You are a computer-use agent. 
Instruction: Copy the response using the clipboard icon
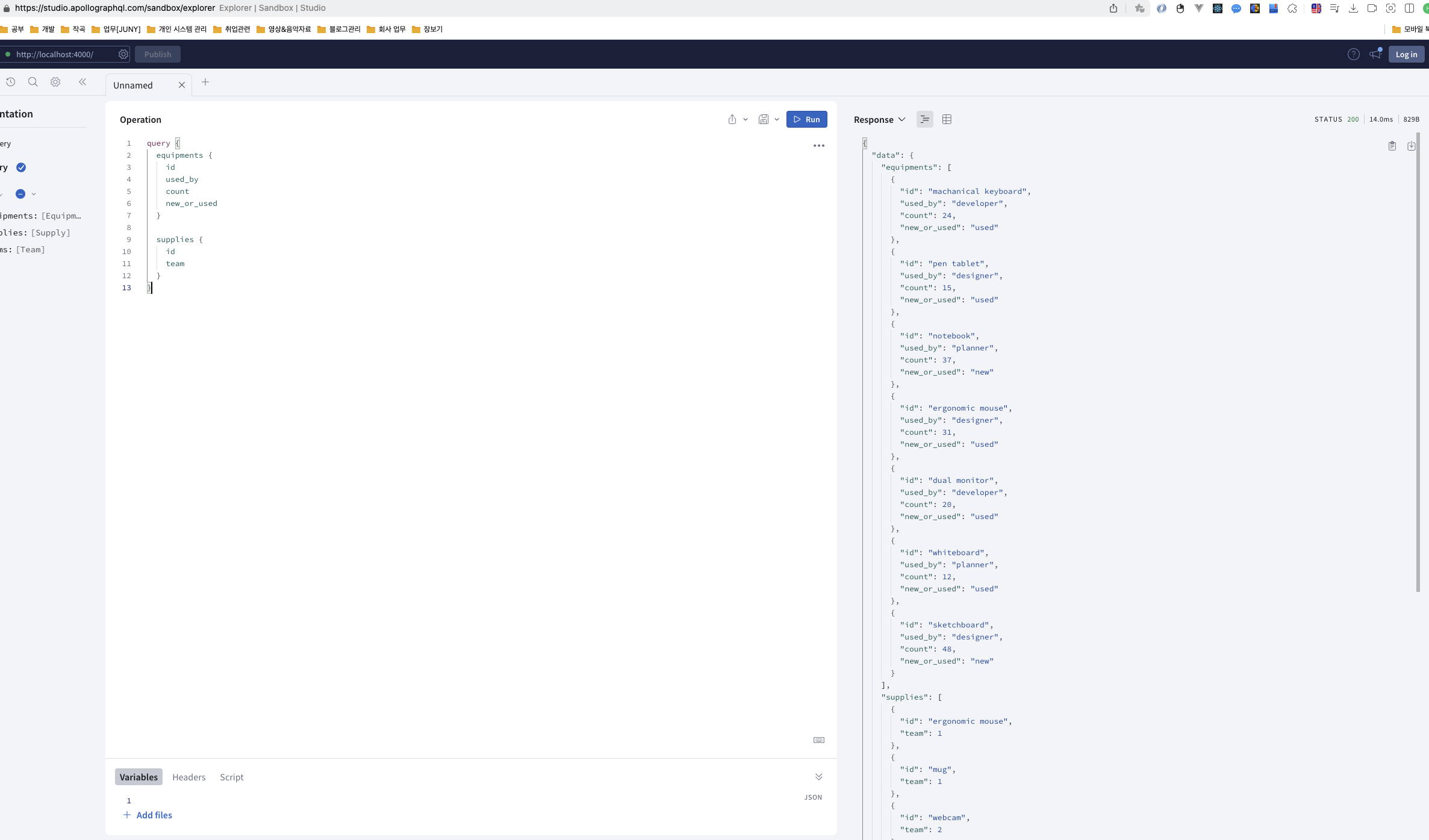click(1392, 146)
